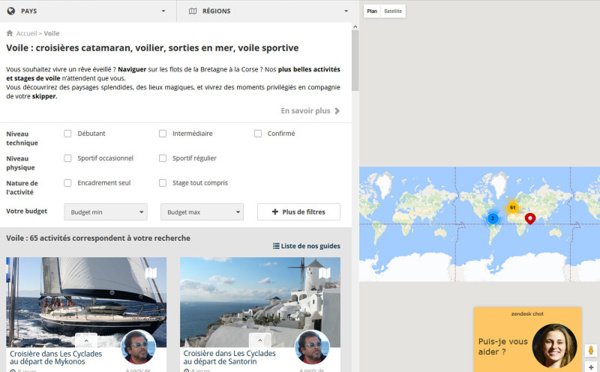600x372 pixels.
Task: Click the arrow icon after En savoir plus
Action: point(337,111)
